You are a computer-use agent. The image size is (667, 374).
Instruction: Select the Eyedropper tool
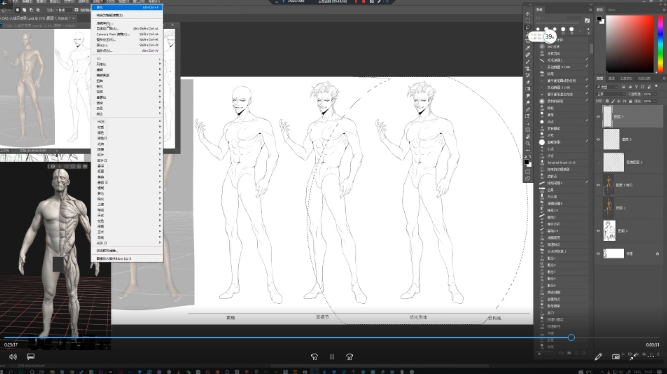[x=528, y=48]
